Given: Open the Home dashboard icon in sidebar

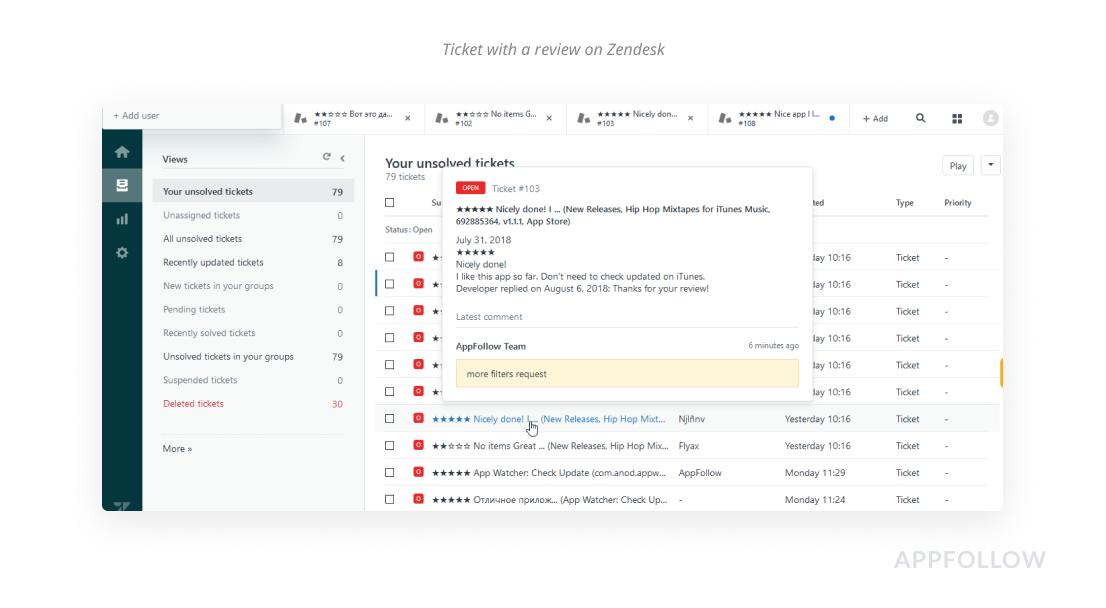Looking at the screenshot, I should 122,152.
